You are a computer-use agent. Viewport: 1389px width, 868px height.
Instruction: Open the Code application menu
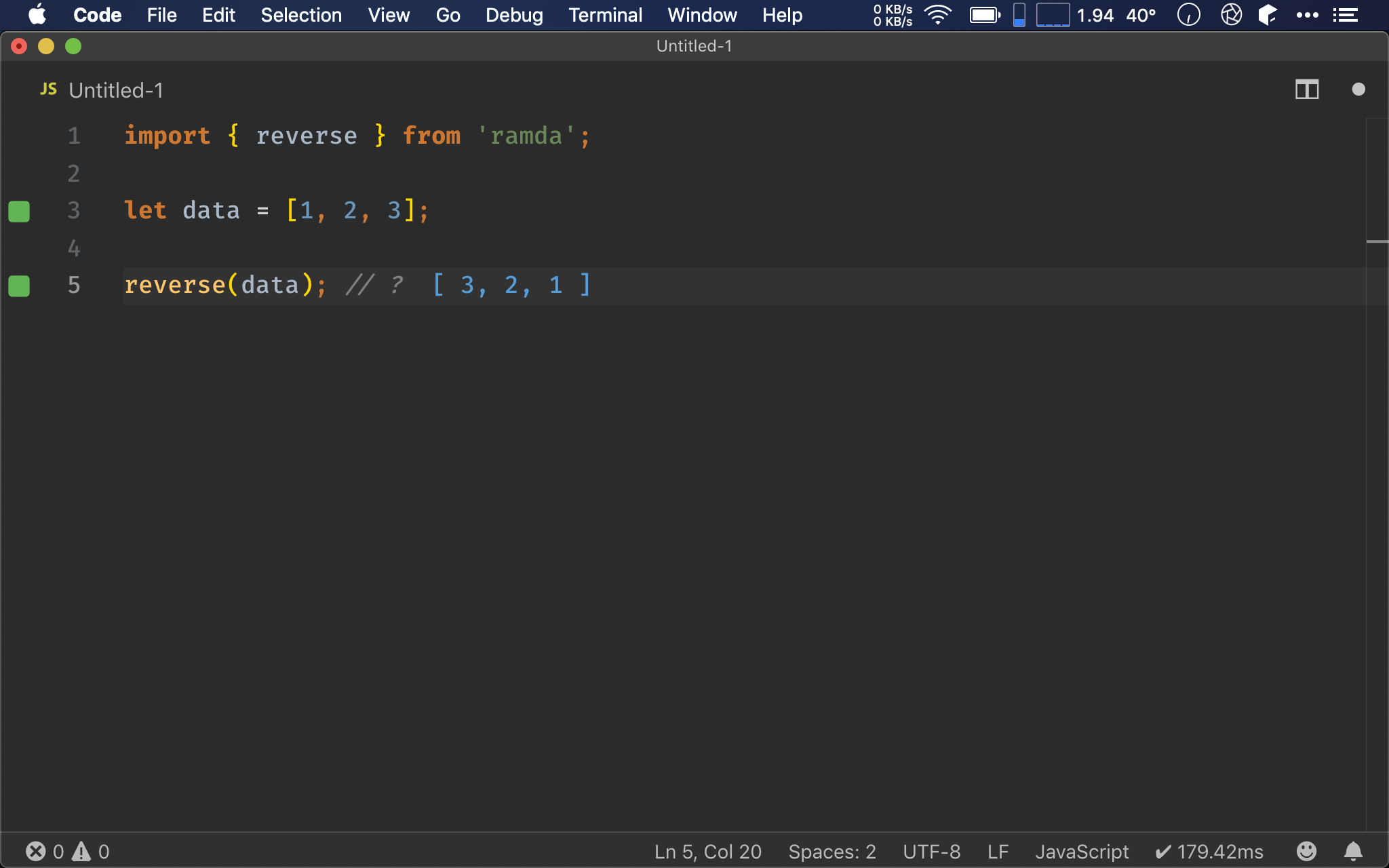(x=97, y=15)
